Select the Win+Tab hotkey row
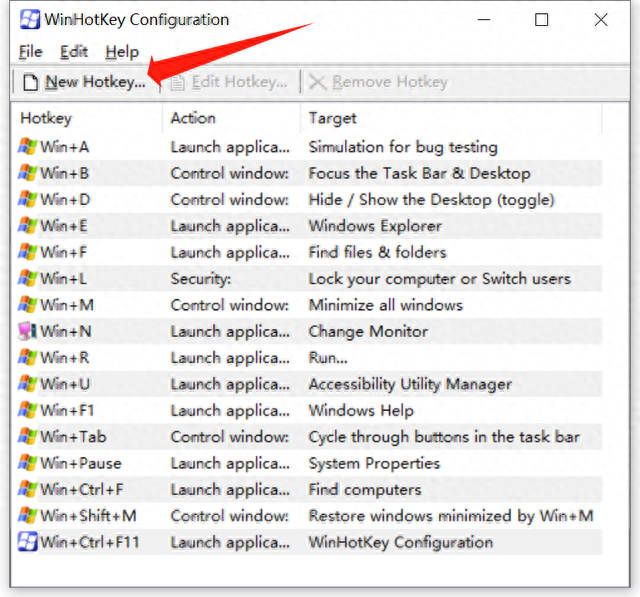The width and height of the screenshot is (640, 597). click(x=310, y=437)
